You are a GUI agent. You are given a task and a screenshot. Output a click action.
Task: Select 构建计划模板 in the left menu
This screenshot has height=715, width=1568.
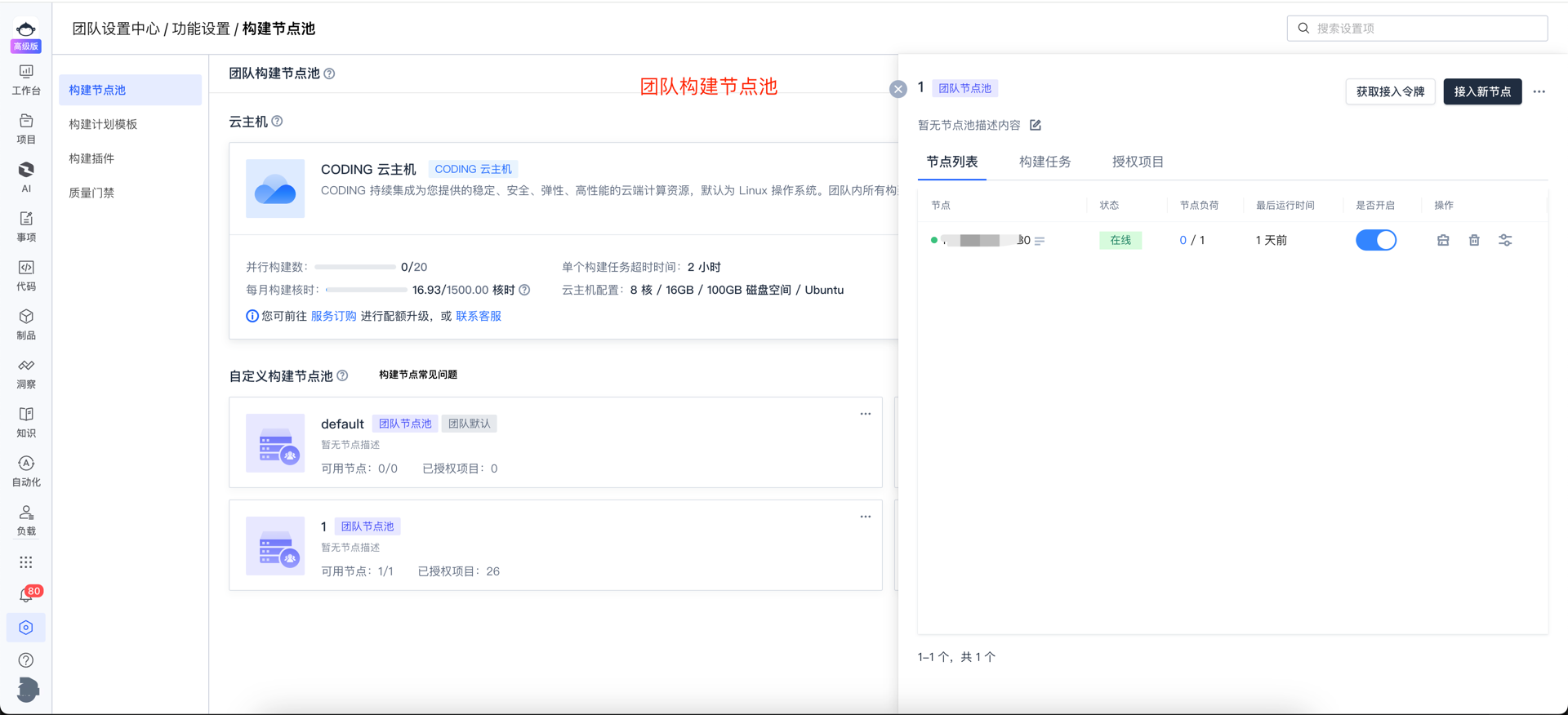(x=103, y=124)
